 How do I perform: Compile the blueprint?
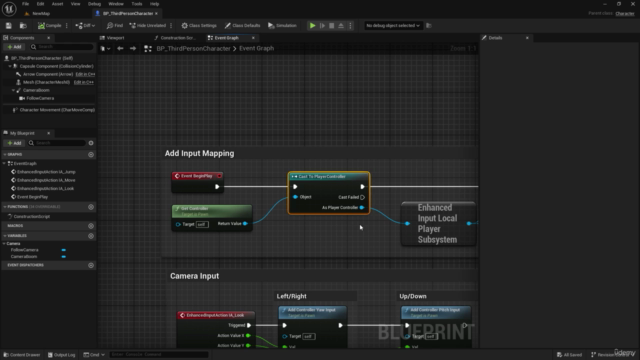50,26
